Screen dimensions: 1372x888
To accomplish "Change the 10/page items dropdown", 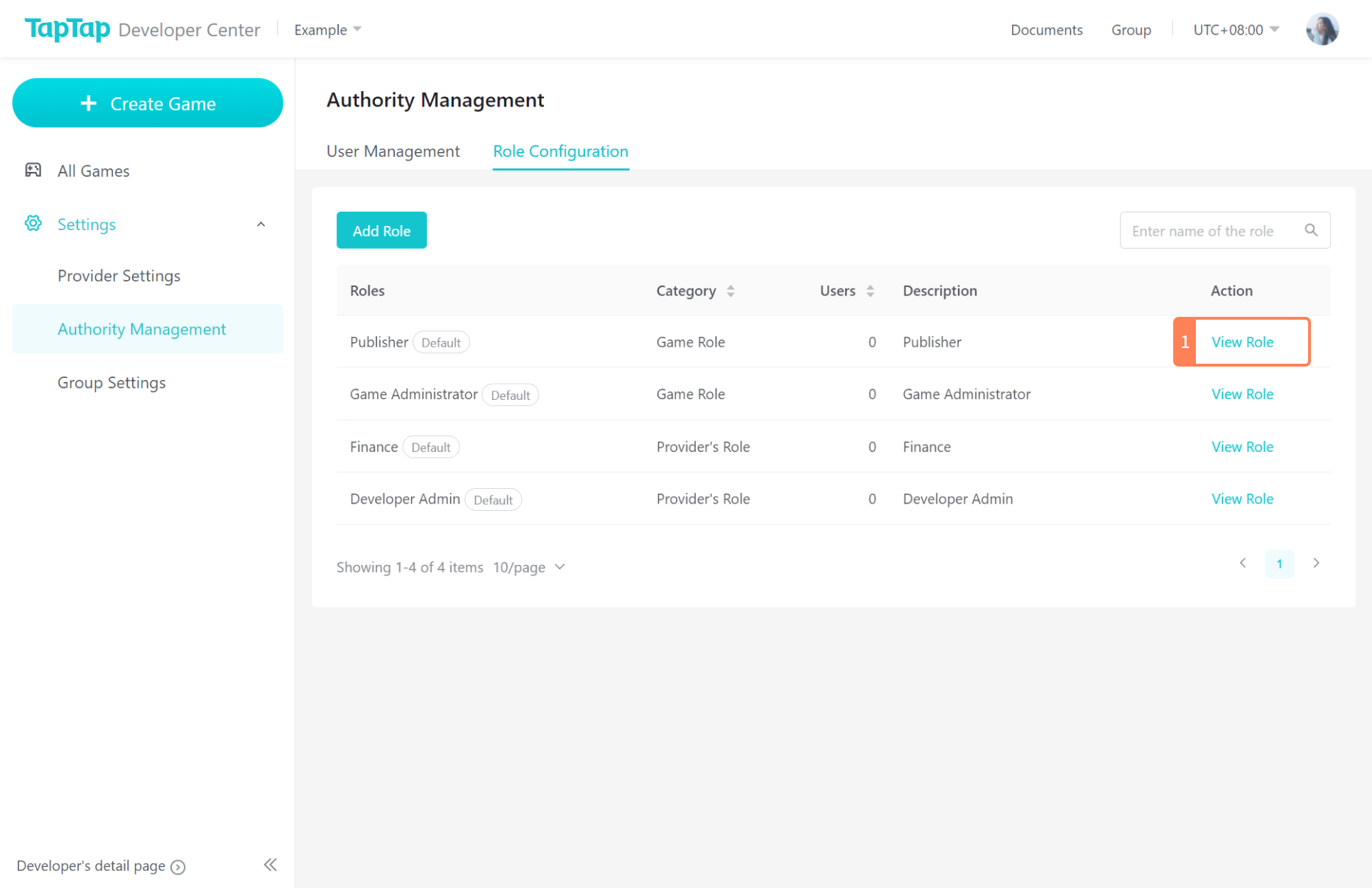I will pos(529,567).
